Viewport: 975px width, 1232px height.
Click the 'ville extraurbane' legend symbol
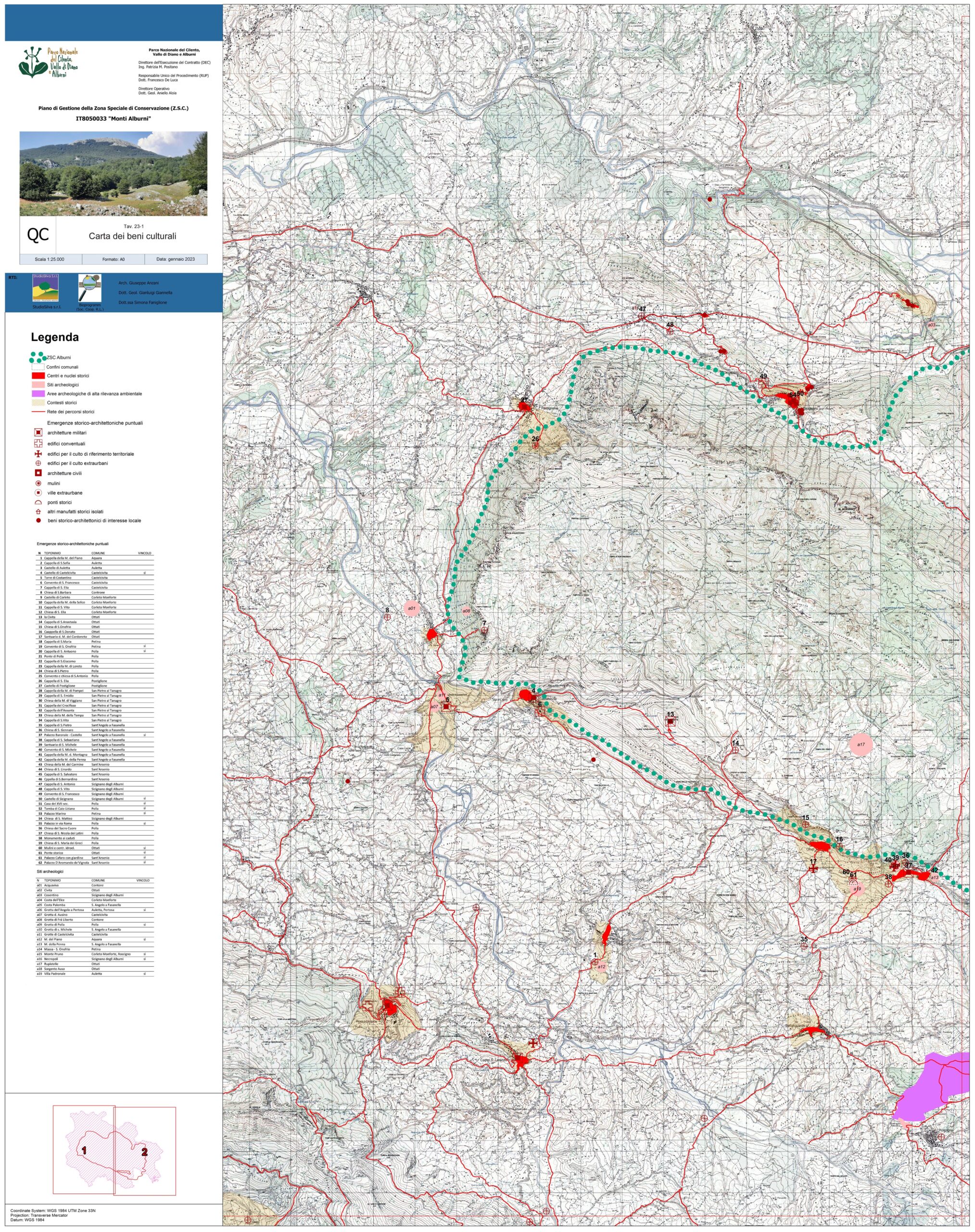(38, 492)
